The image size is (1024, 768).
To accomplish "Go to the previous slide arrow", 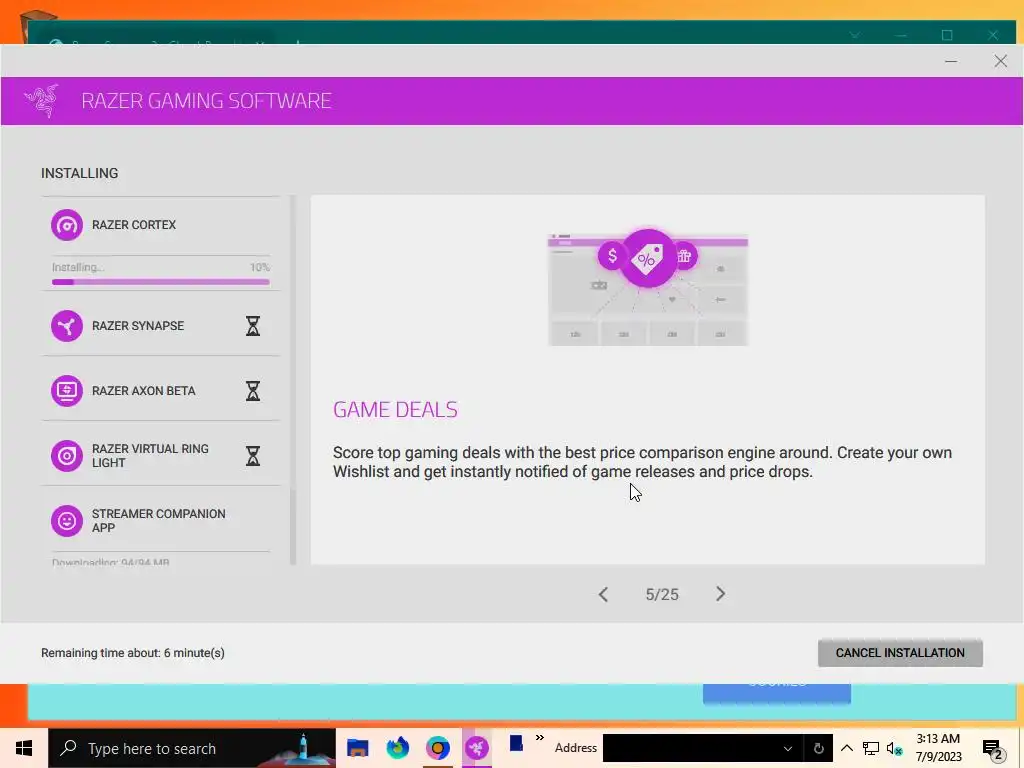I will point(603,594).
